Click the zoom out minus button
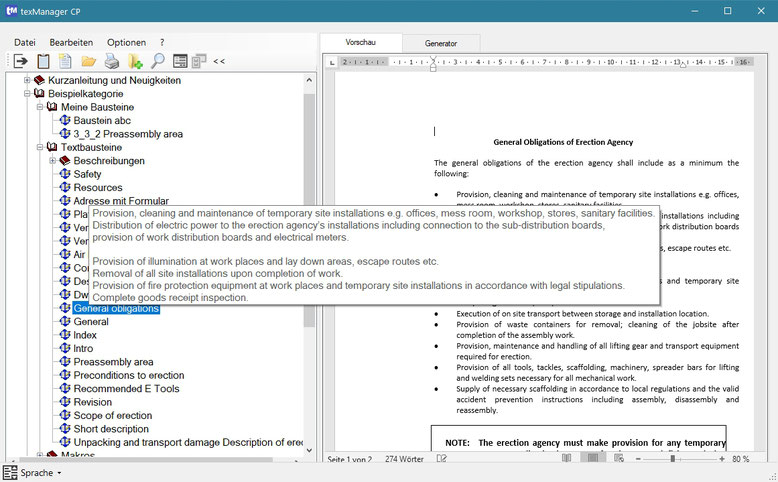 click(638, 459)
